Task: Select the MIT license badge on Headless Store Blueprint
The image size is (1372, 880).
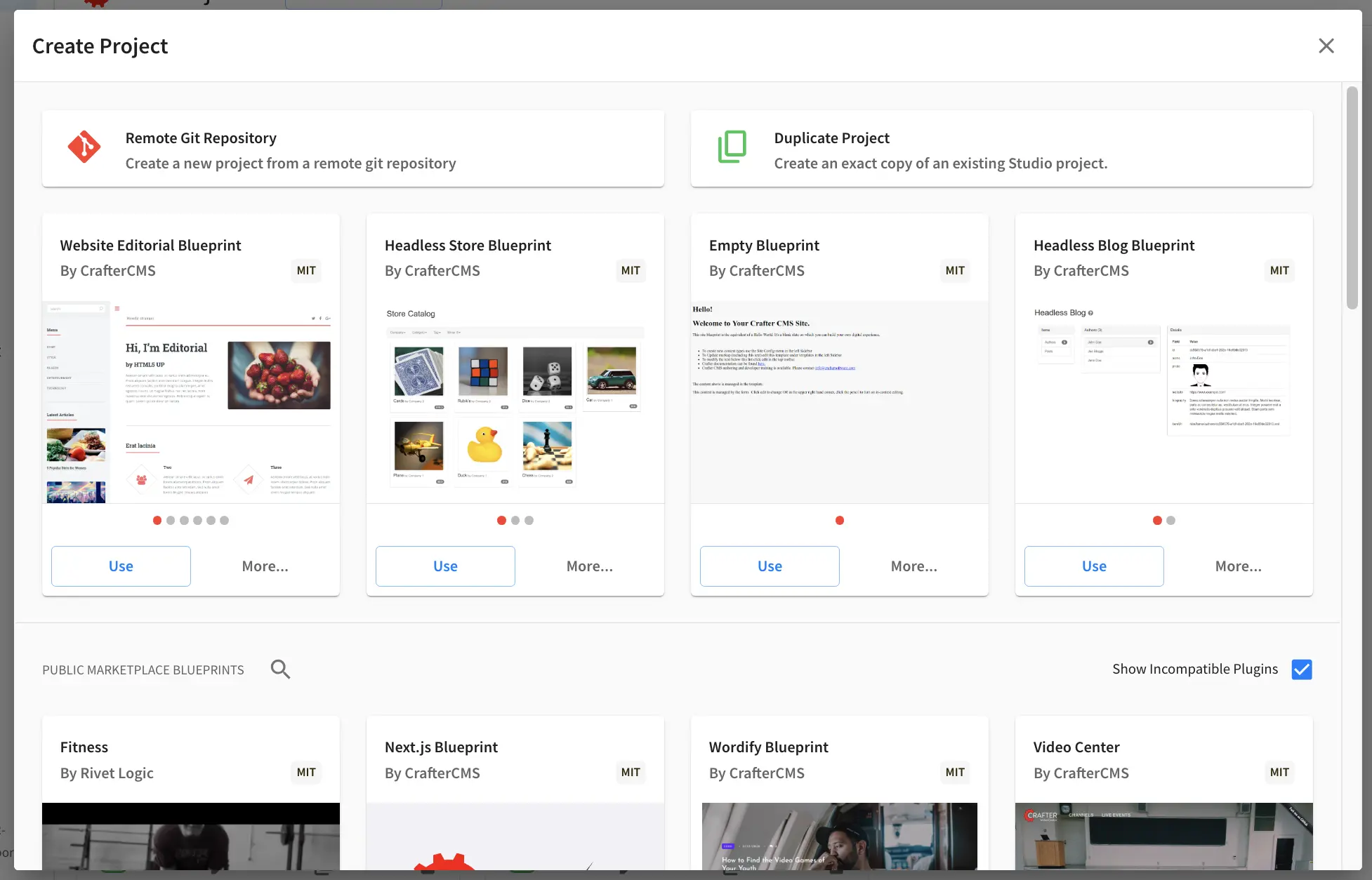Action: click(x=630, y=269)
